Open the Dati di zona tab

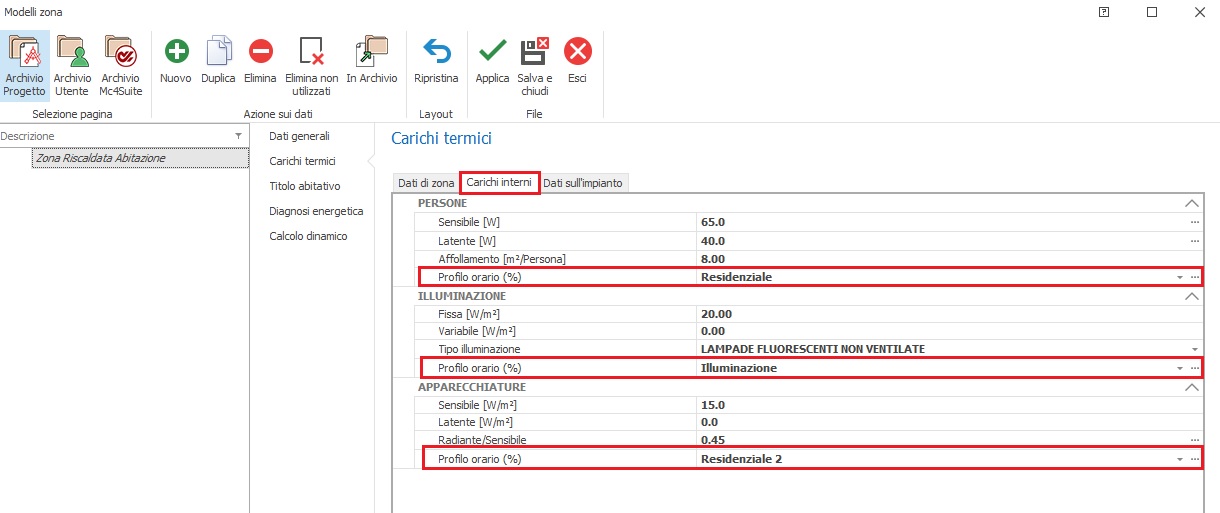[x=426, y=183]
